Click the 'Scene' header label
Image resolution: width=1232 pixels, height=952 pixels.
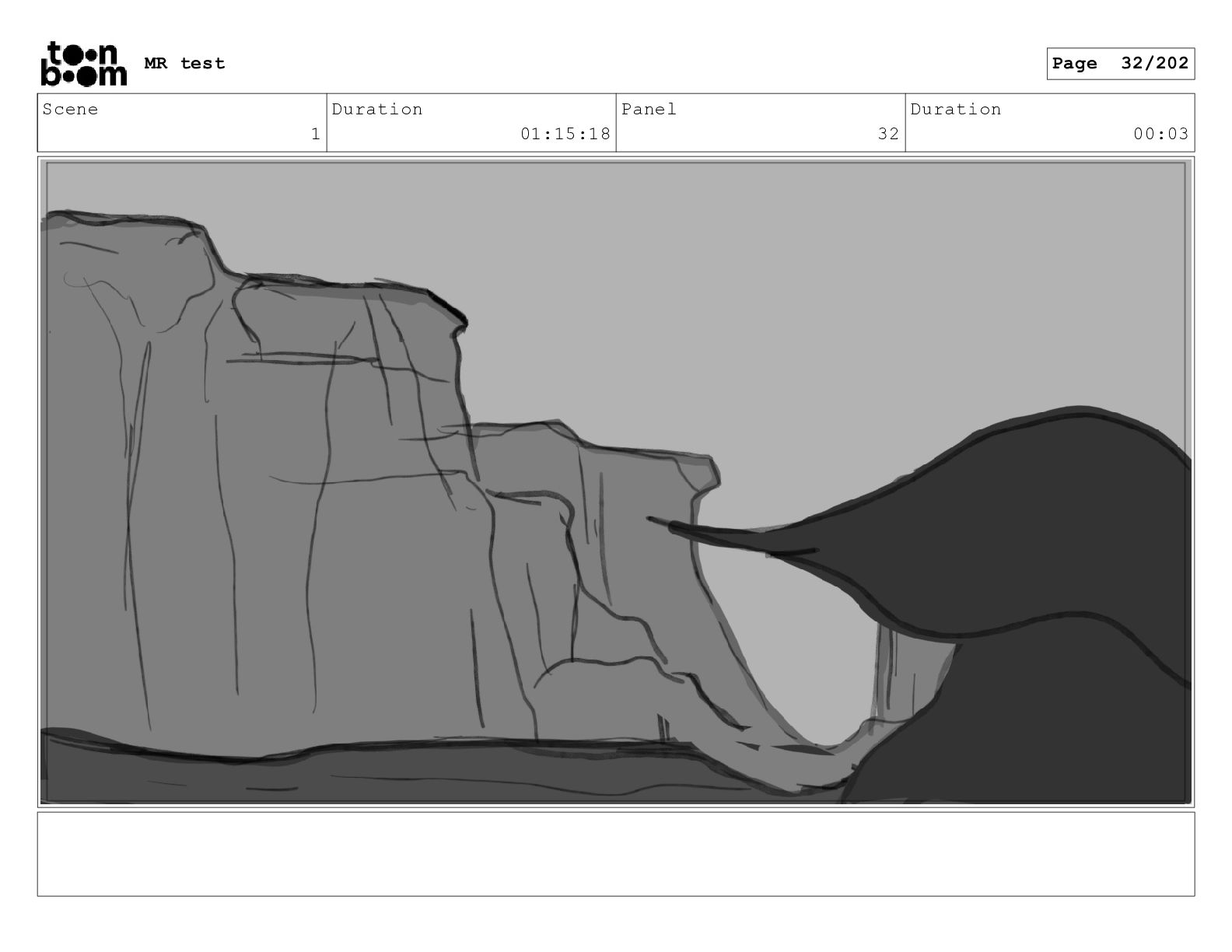[x=71, y=110]
